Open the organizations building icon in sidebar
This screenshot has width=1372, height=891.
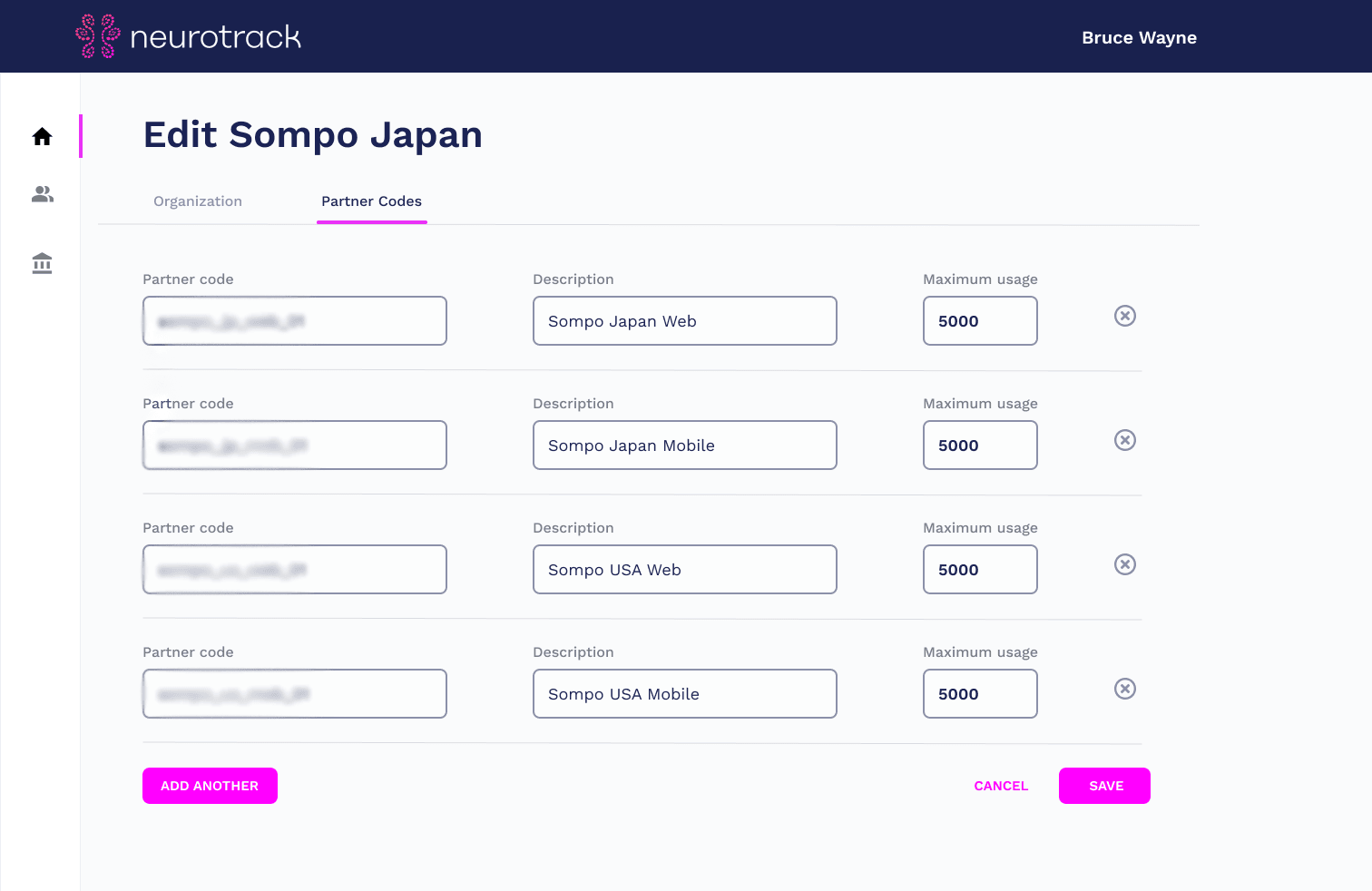coord(43,264)
